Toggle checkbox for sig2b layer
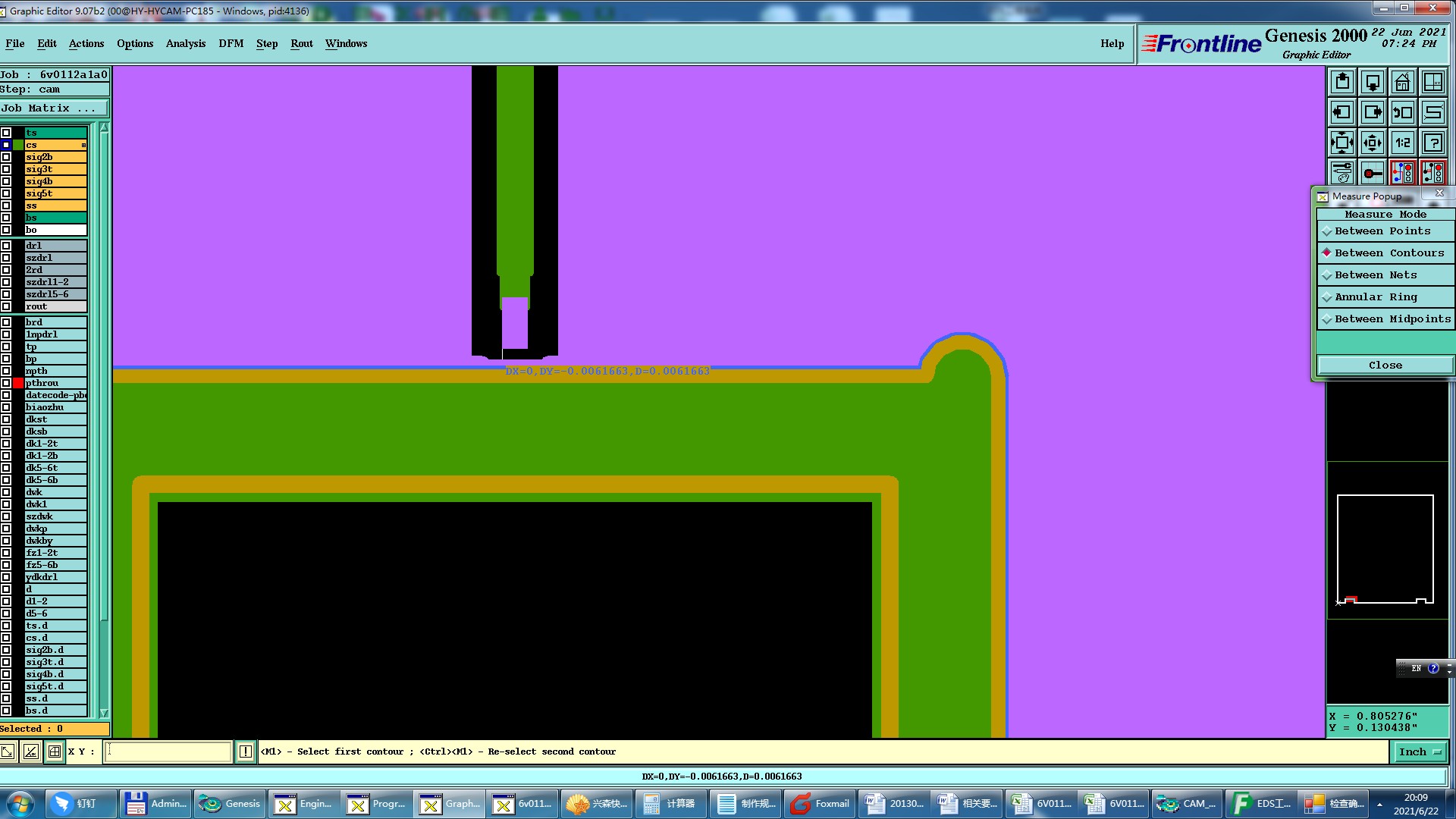1456x819 pixels. pyautogui.click(x=6, y=157)
